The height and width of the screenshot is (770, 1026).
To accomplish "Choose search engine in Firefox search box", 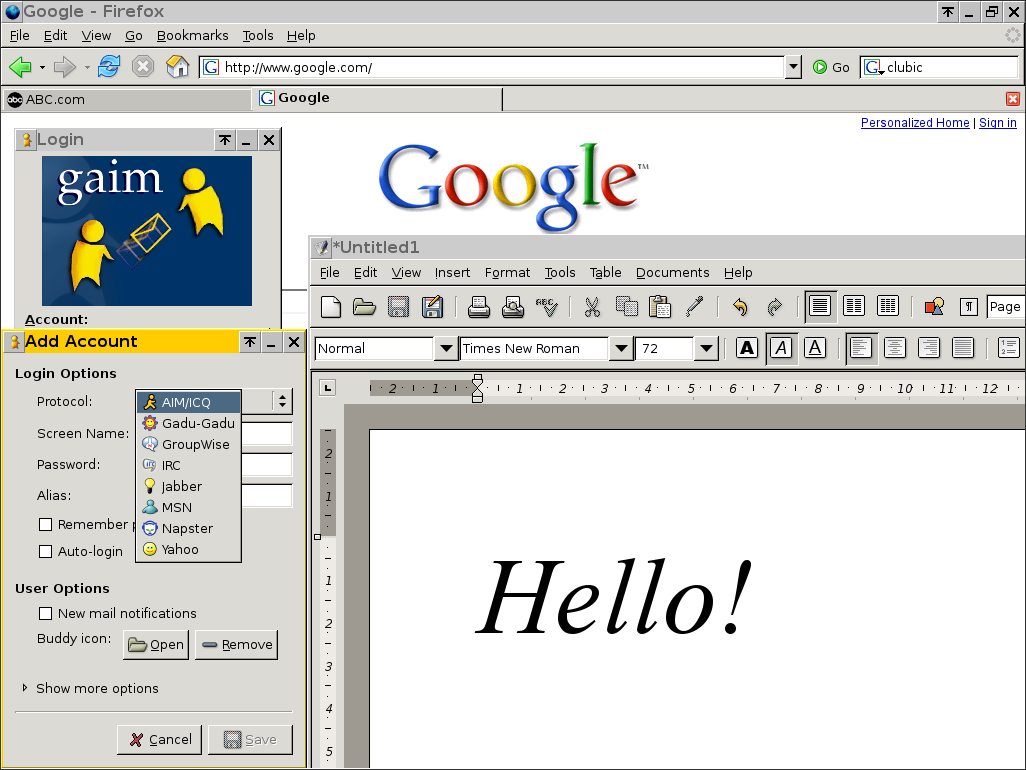I will click(x=874, y=67).
